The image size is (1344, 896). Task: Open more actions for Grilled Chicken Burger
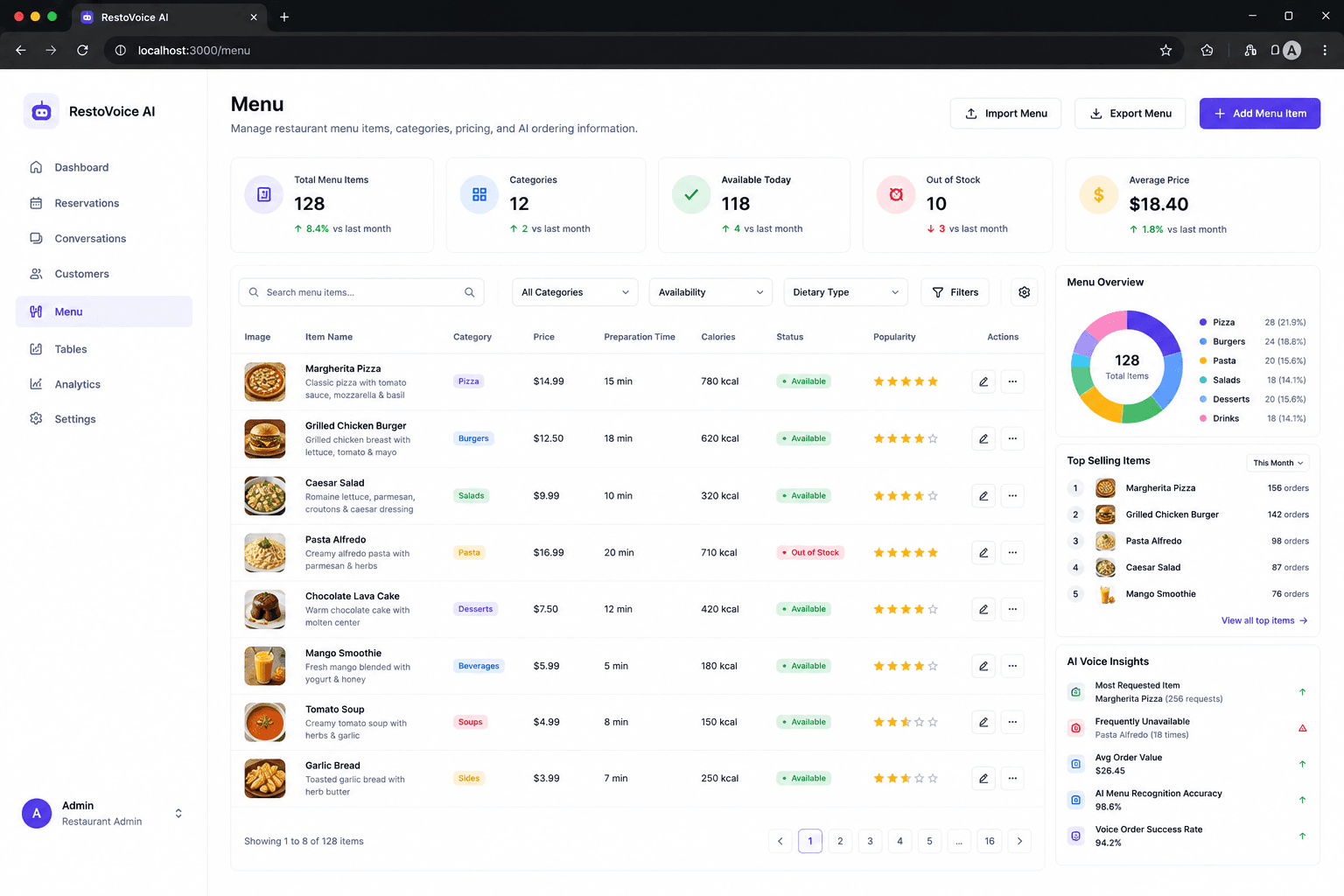click(1012, 438)
